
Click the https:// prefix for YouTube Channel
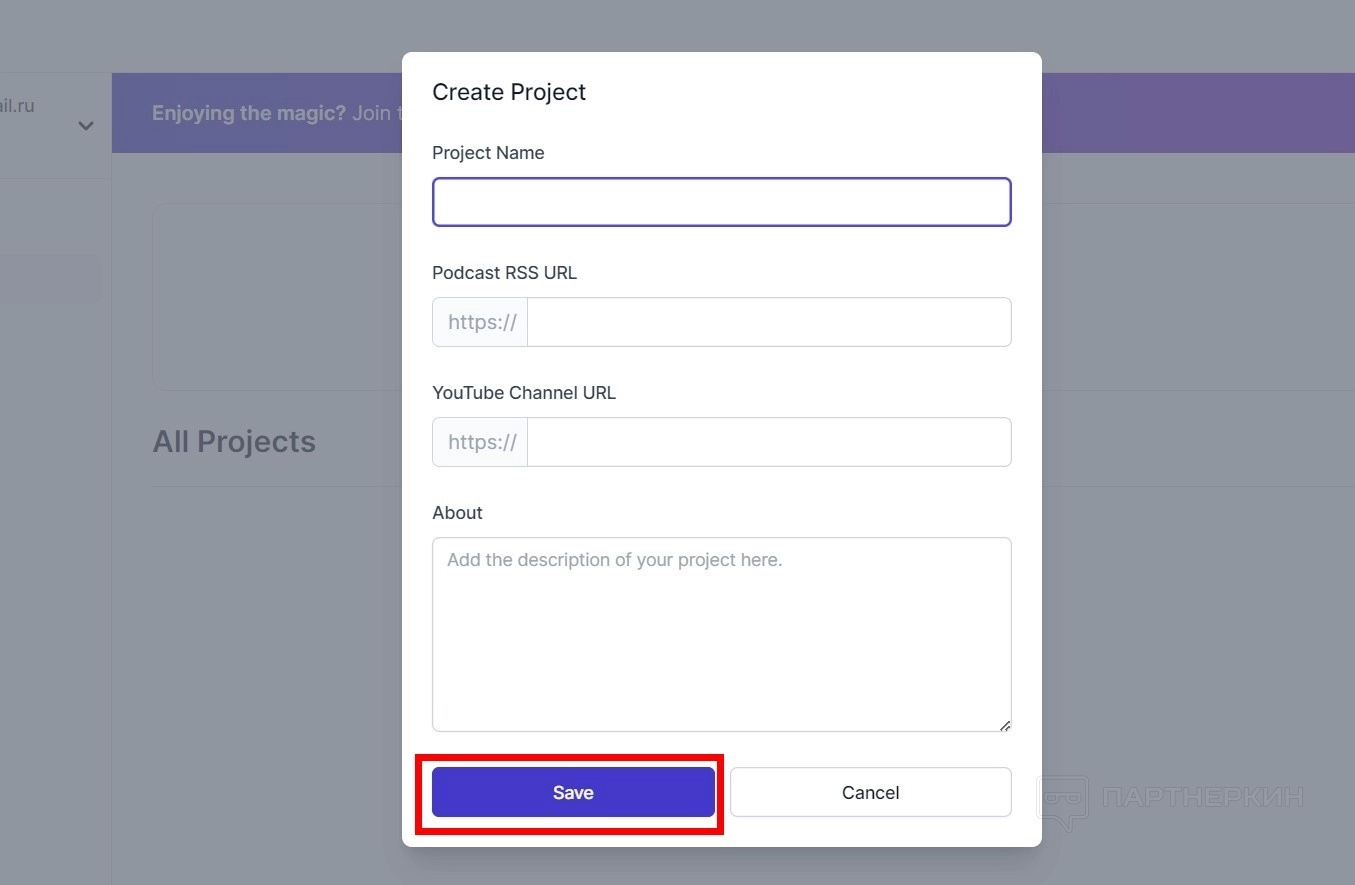click(x=481, y=442)
